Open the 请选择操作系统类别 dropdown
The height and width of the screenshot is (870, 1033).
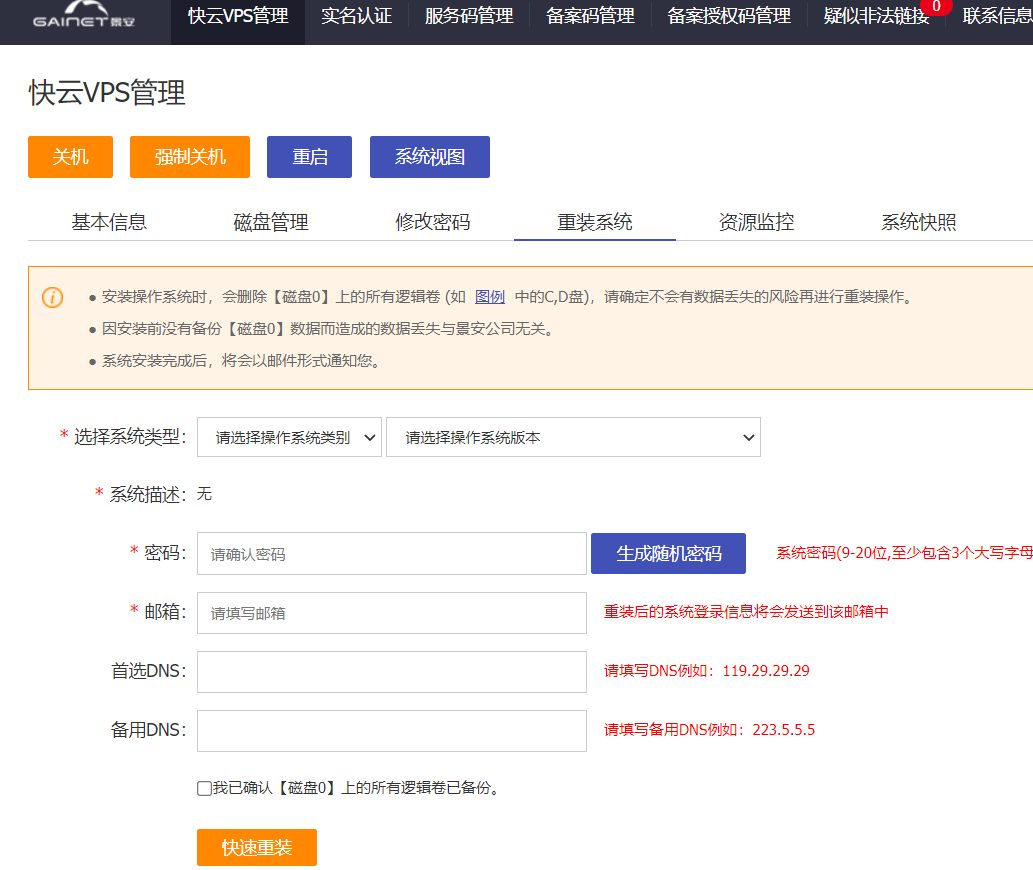click(289, 437)
